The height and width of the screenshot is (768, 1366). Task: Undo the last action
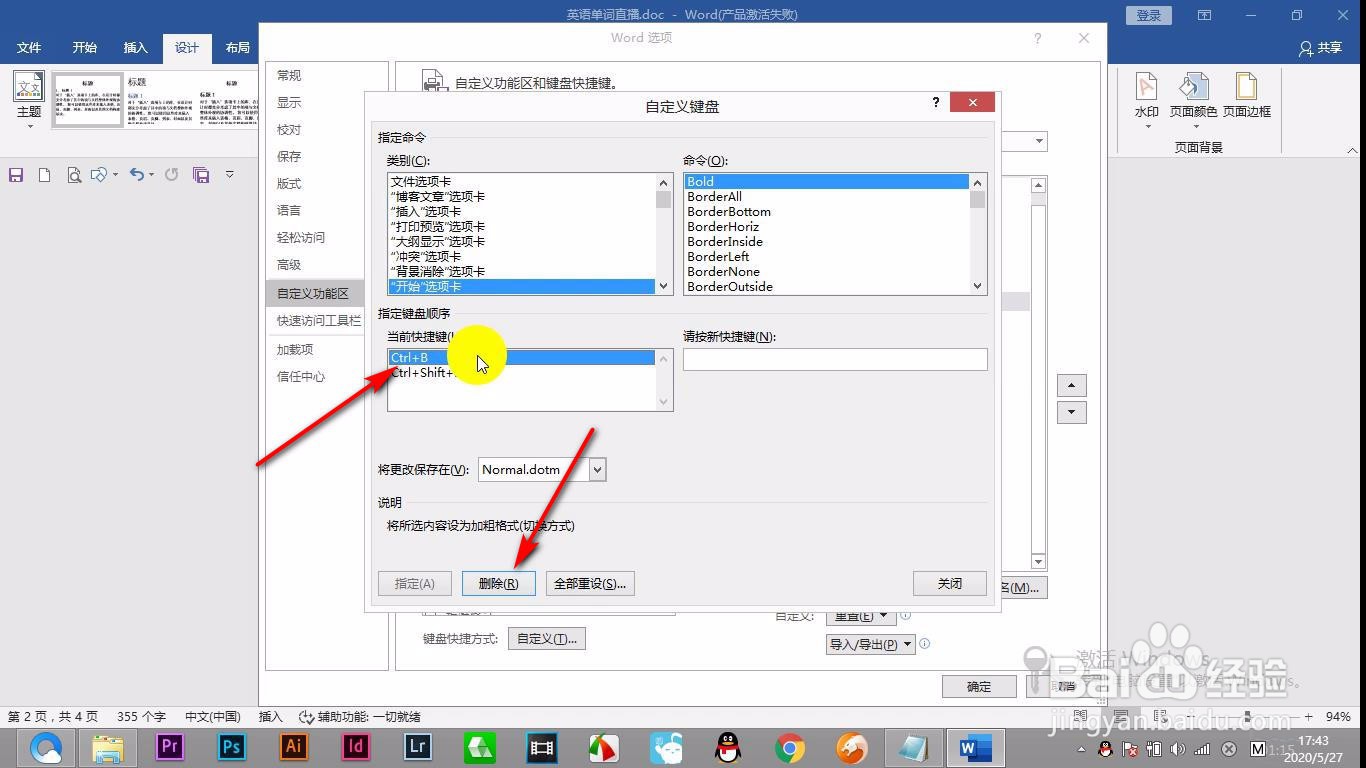tap(138, 175)
